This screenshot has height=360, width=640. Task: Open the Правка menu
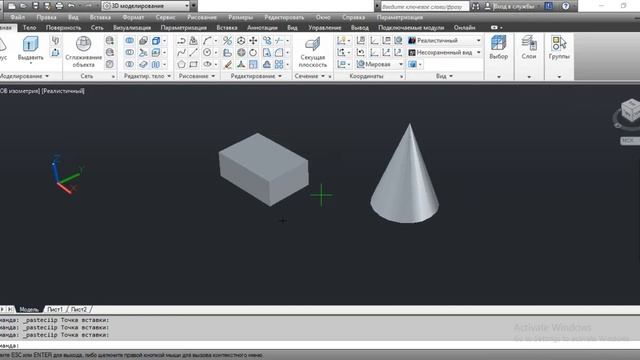(46, 17)
